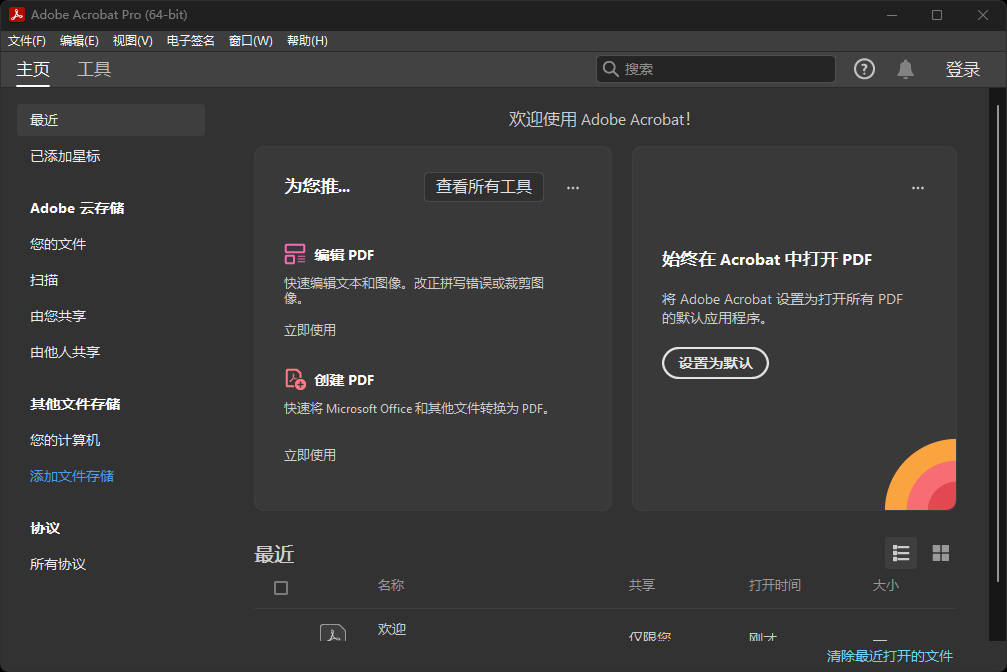1007x672 pixels.
Task: Click the 设置为默认 button
Action: 715,363
